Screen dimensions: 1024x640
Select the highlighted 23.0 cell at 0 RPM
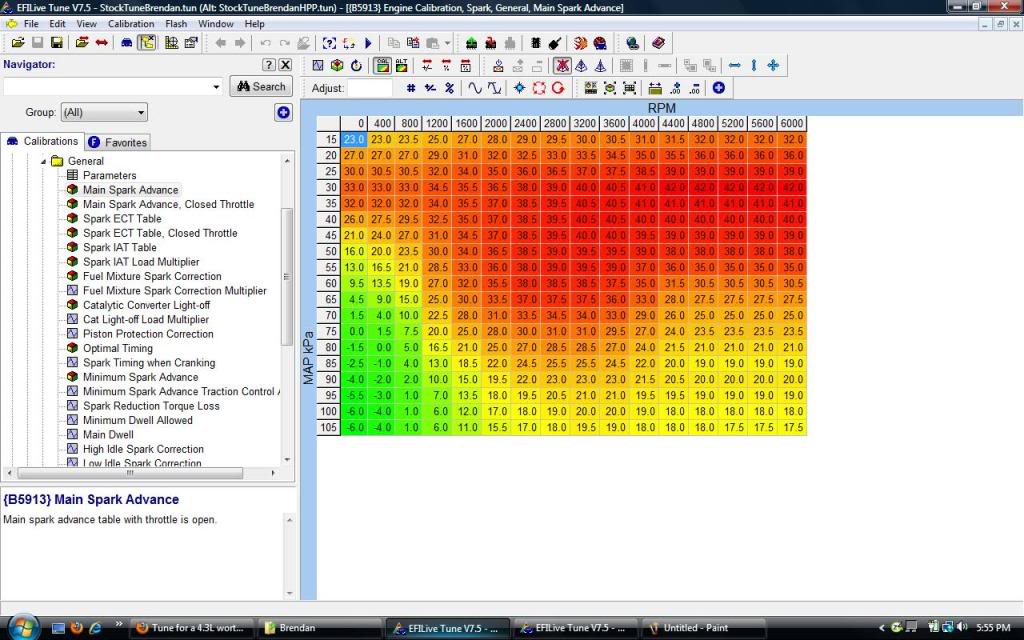pyautogui.click(x=353, y=139)
